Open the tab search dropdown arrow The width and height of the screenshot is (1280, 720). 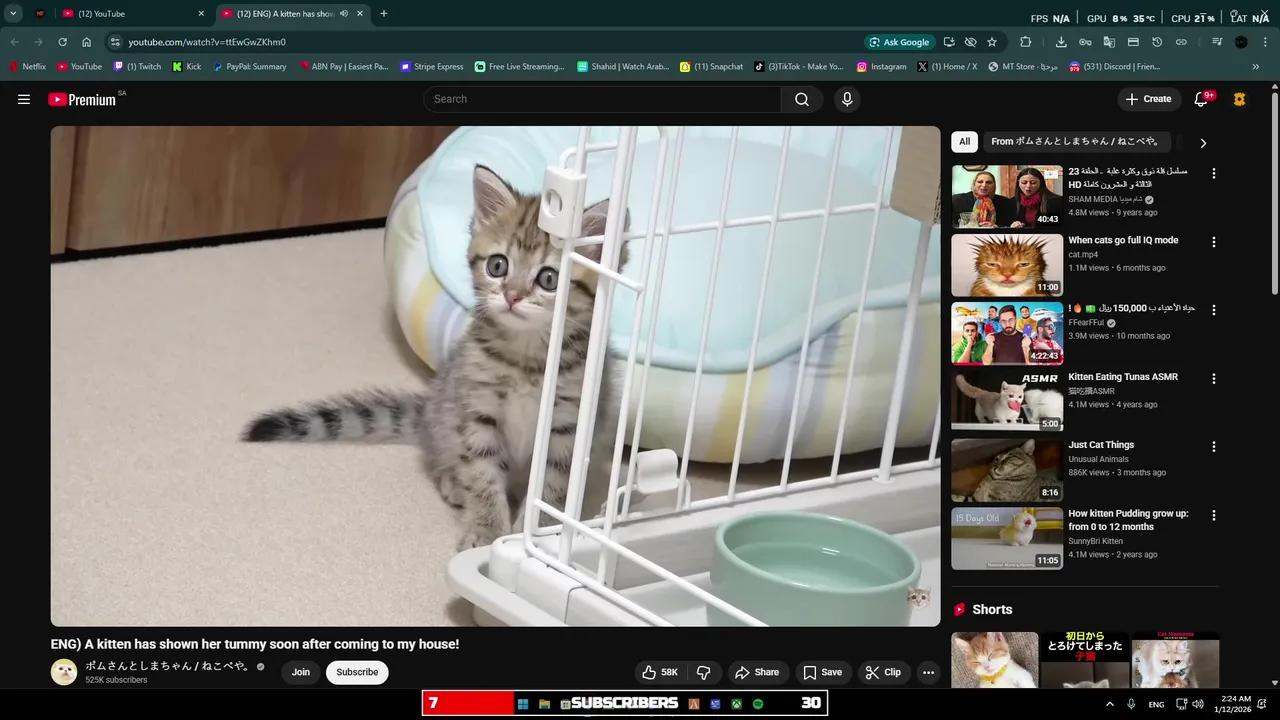(x=13, y=14)
